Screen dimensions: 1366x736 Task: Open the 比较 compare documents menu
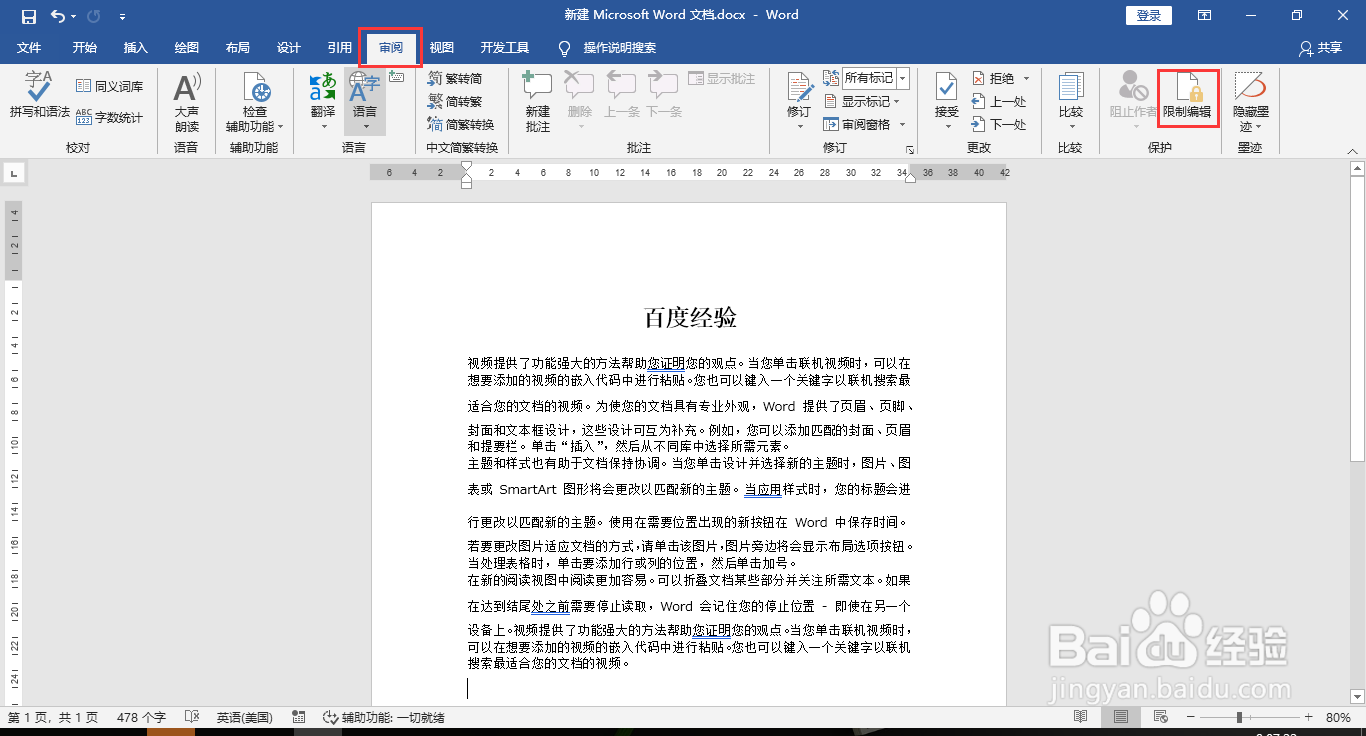coord(1071,102)
